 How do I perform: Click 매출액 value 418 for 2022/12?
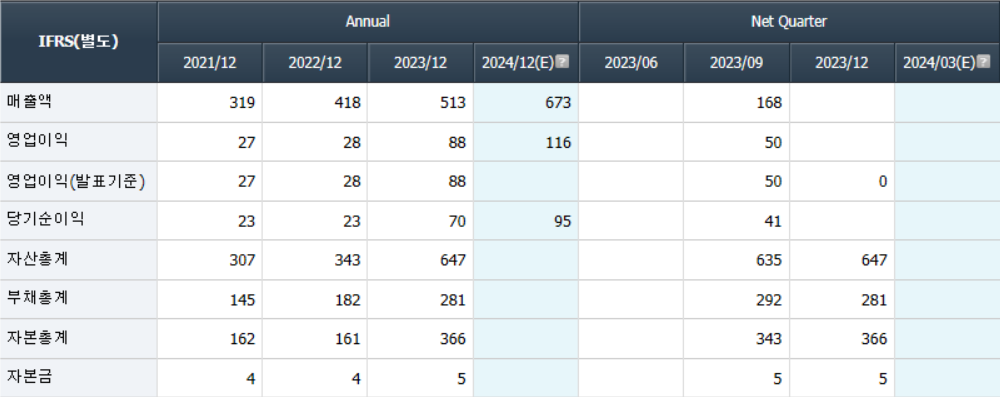click(348, 103)
